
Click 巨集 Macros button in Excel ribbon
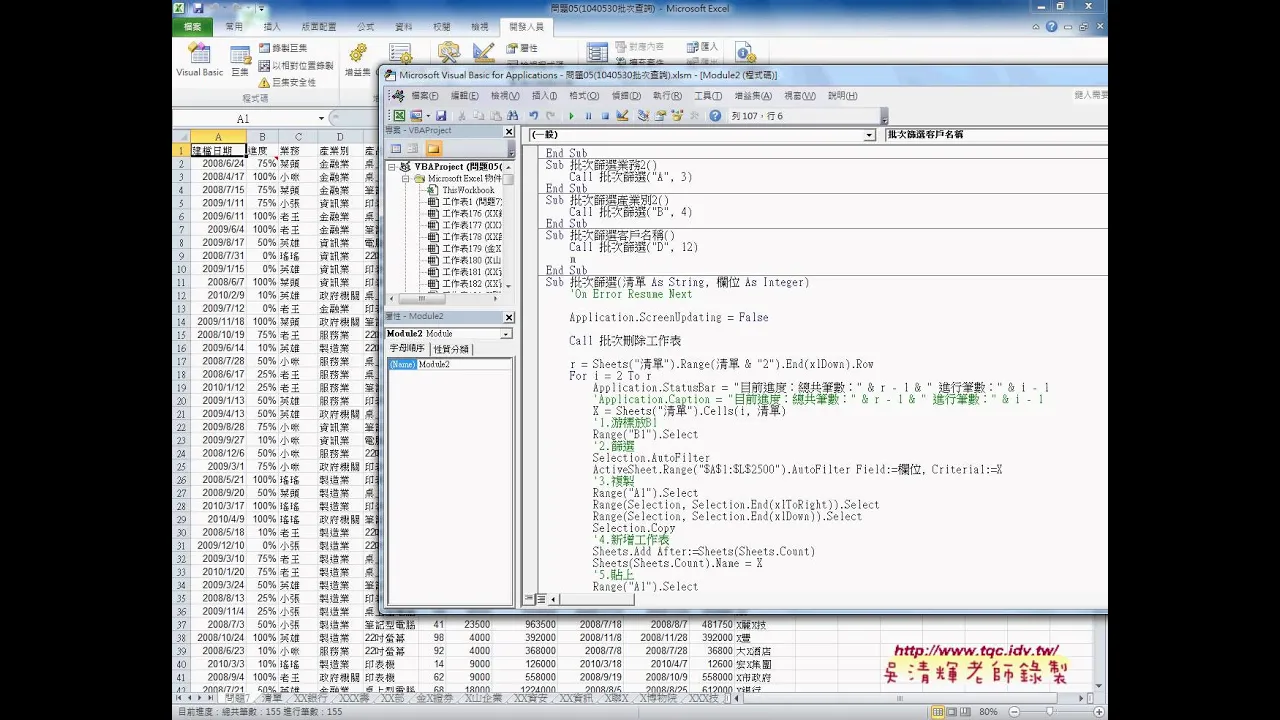pos(240,60)
